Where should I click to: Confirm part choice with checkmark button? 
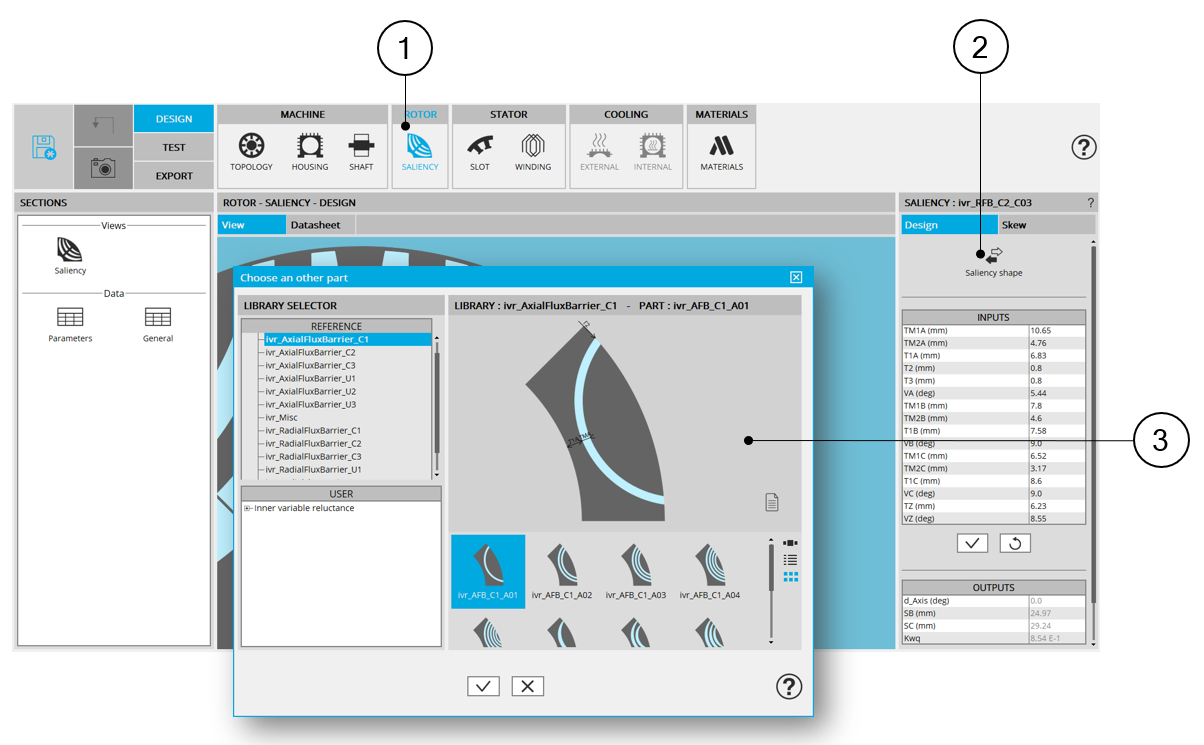point(483,686)
